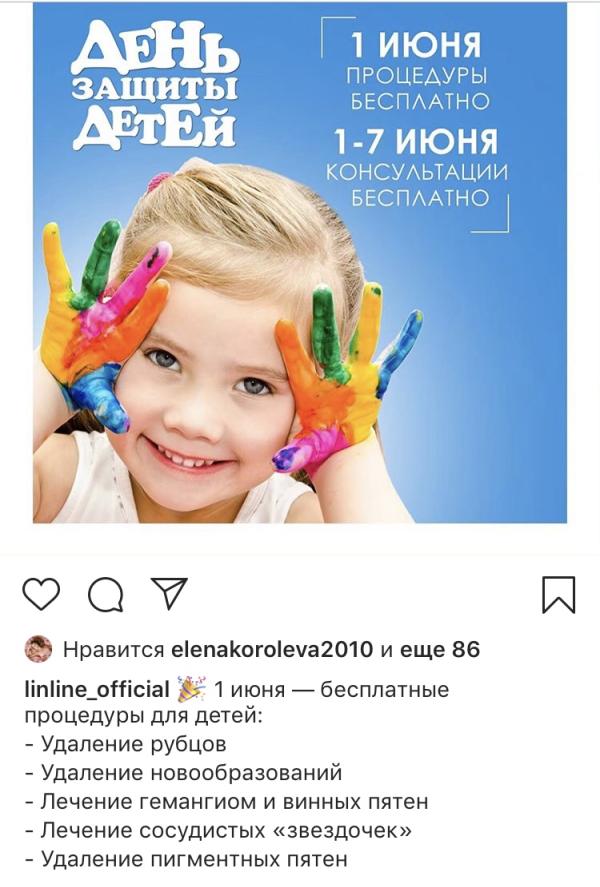Tap the «Нравится» likes label
The width and height of the screenshot is (600, 887).
click(x=113, y=650)
